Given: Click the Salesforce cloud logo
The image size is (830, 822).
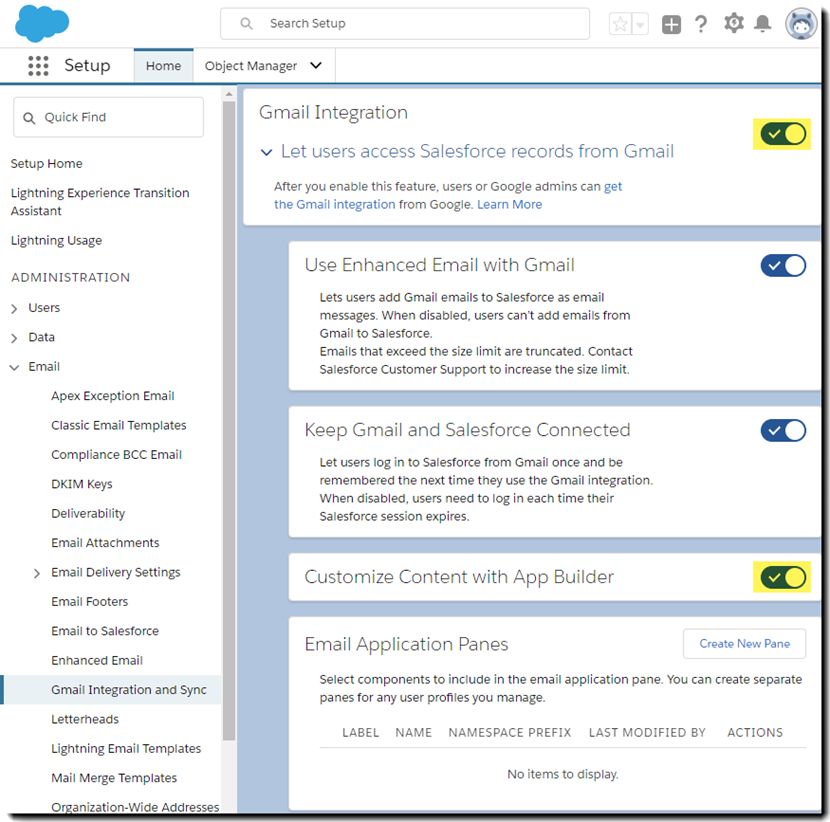Looking at the screenshot, I should coord(42,24).
